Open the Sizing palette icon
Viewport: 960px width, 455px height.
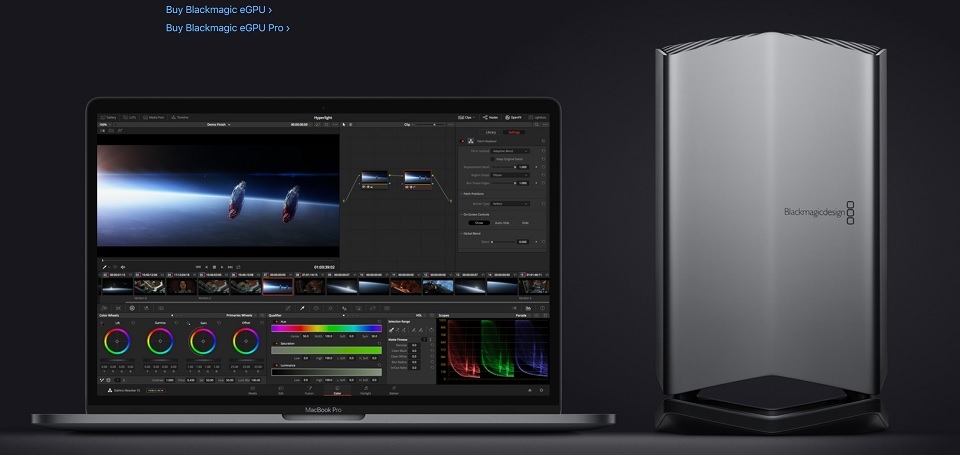pyautogui.click(x=372, y=308)
